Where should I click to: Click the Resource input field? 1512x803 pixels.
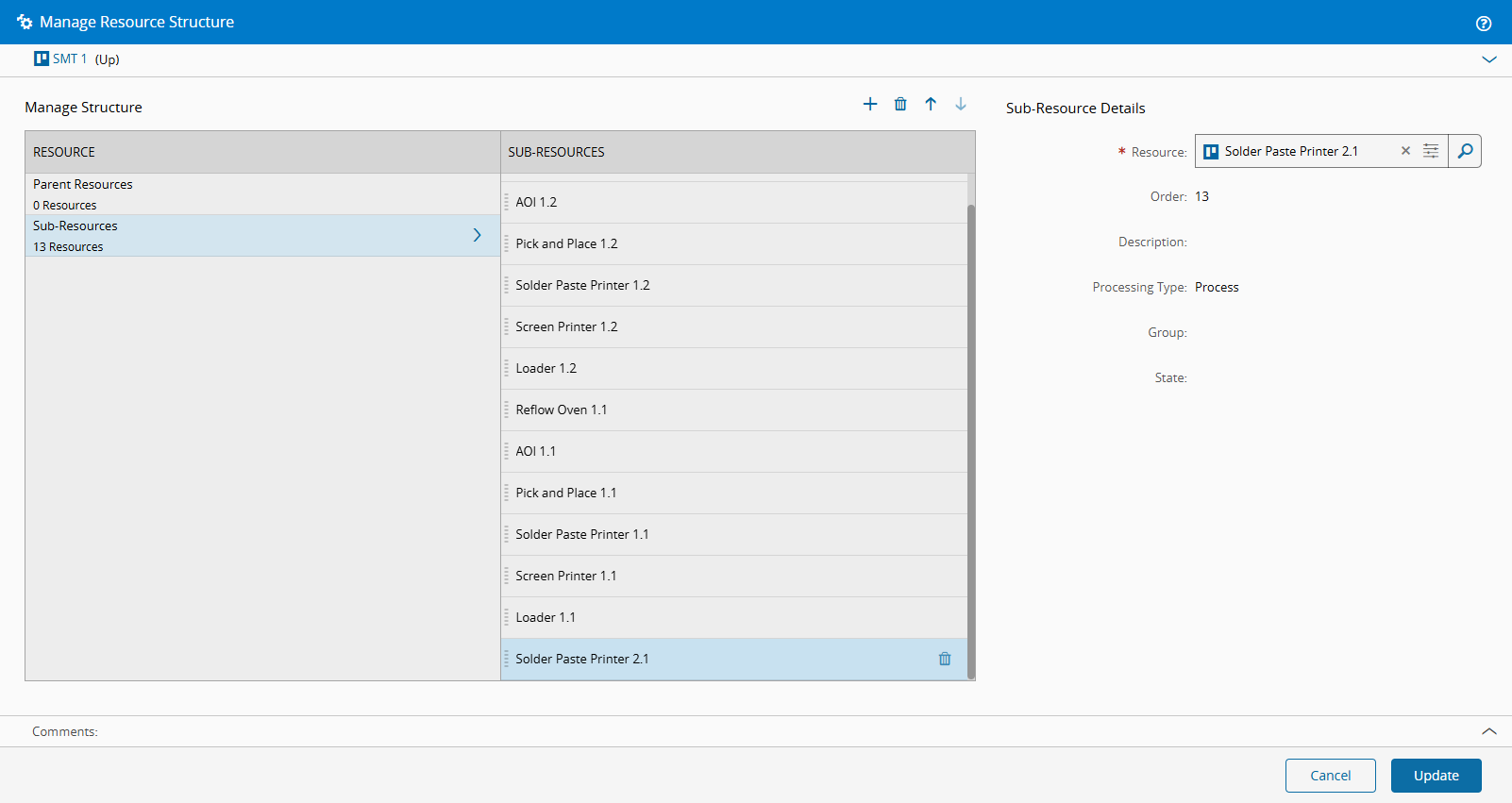coord(1302,151)
